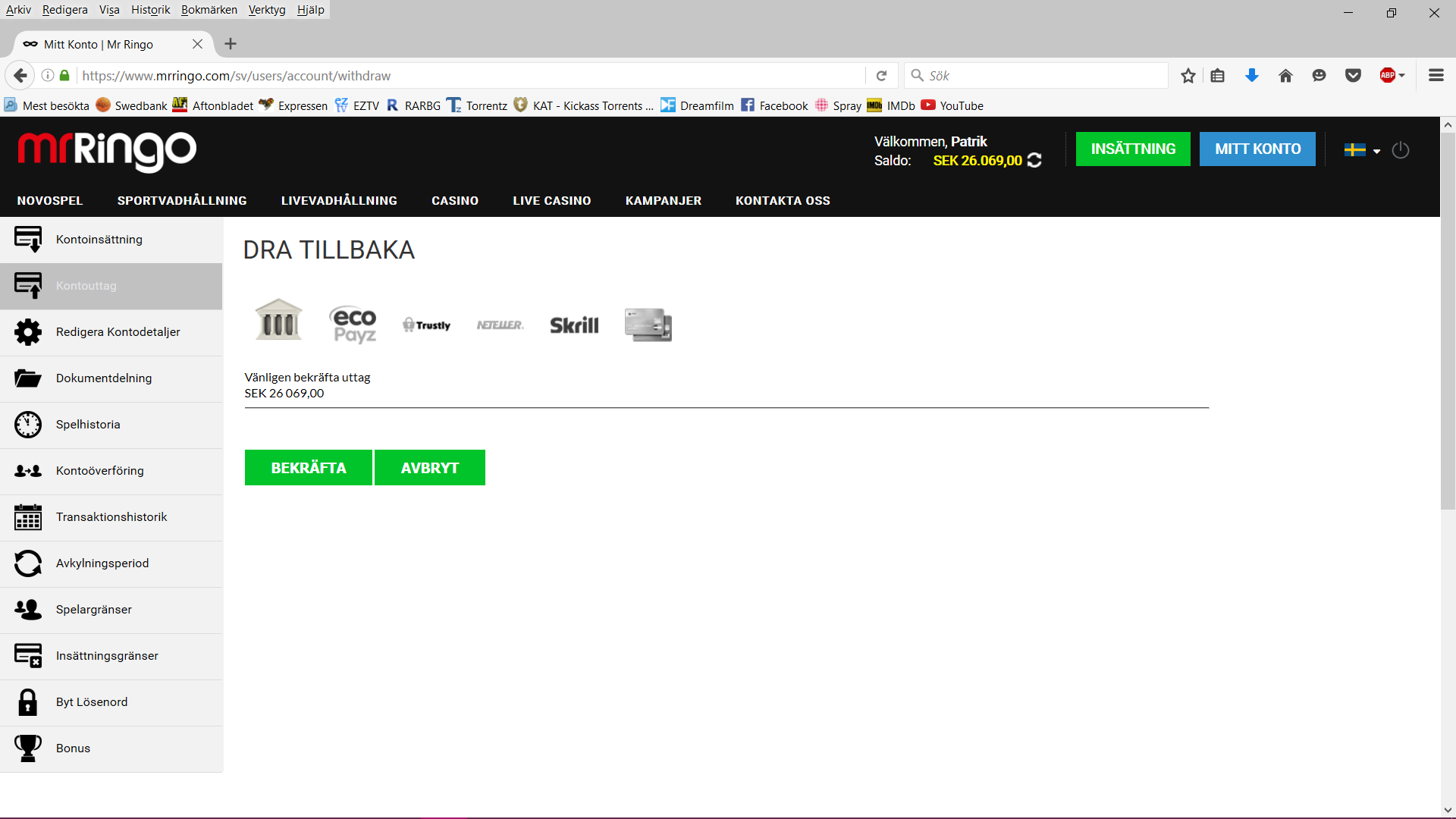Open the Pocket shield icon
The width and height of the screenshot is (1456, 819).
1353,76
